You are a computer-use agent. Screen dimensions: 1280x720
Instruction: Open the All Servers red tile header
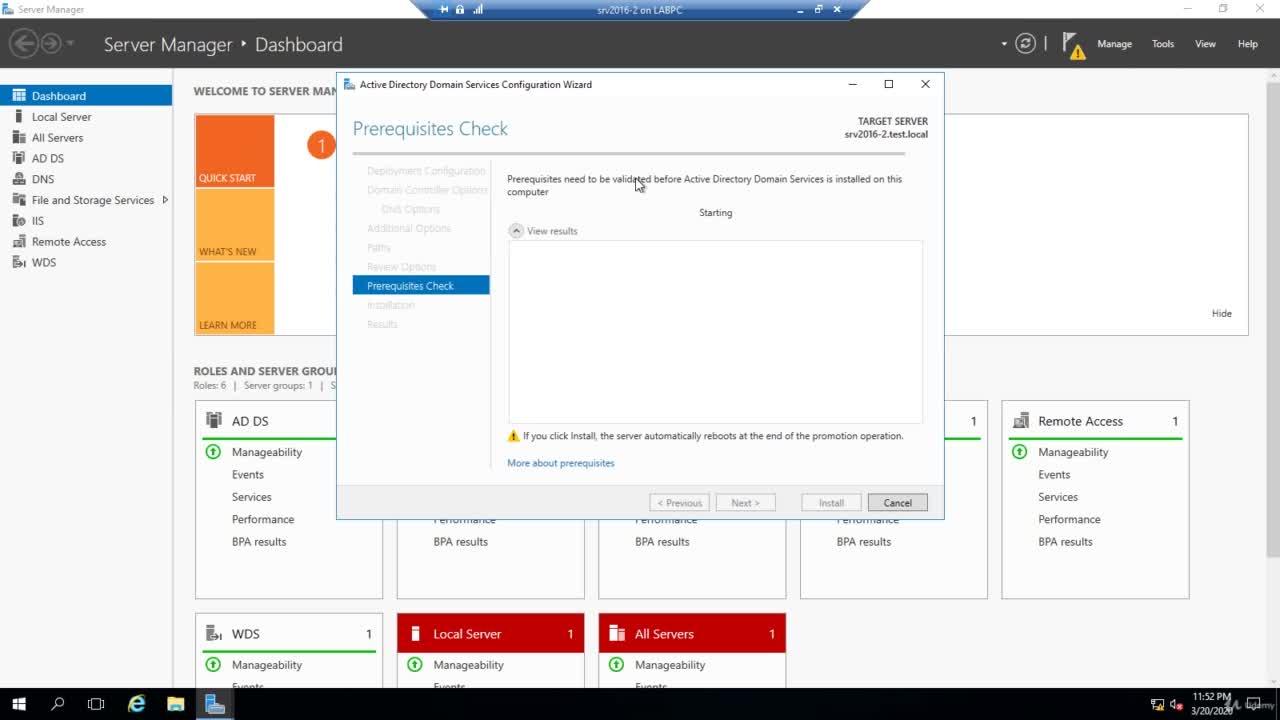pyautogui.click(x=692, y=634)
